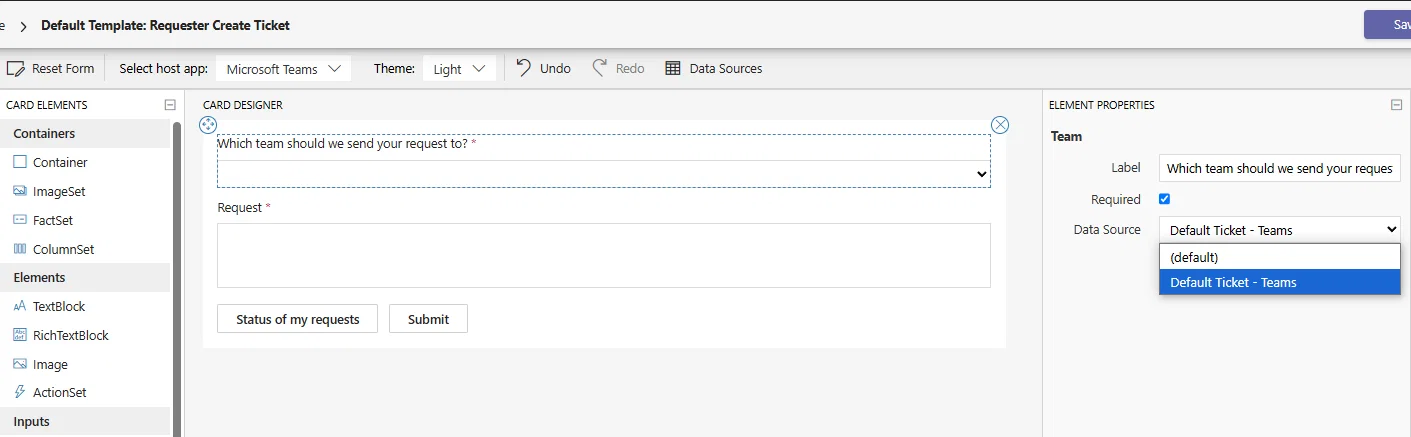
Task: Click the Reset Form pencil icon
Action: click(15, 69)
